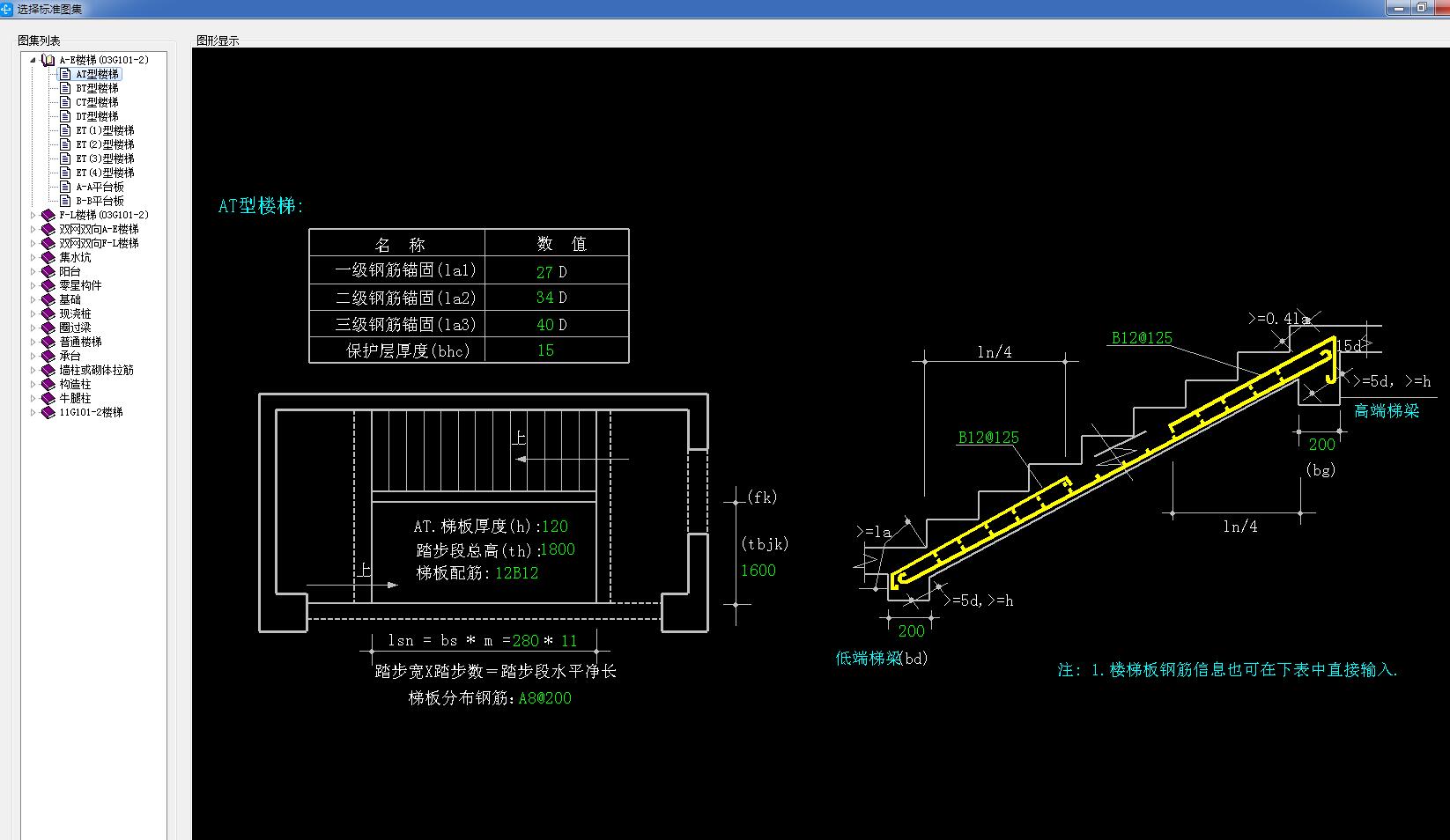Click the purple book icon of 双网双向F-L楼梯
Screen dimensions: 1450x840
[48, 243]
